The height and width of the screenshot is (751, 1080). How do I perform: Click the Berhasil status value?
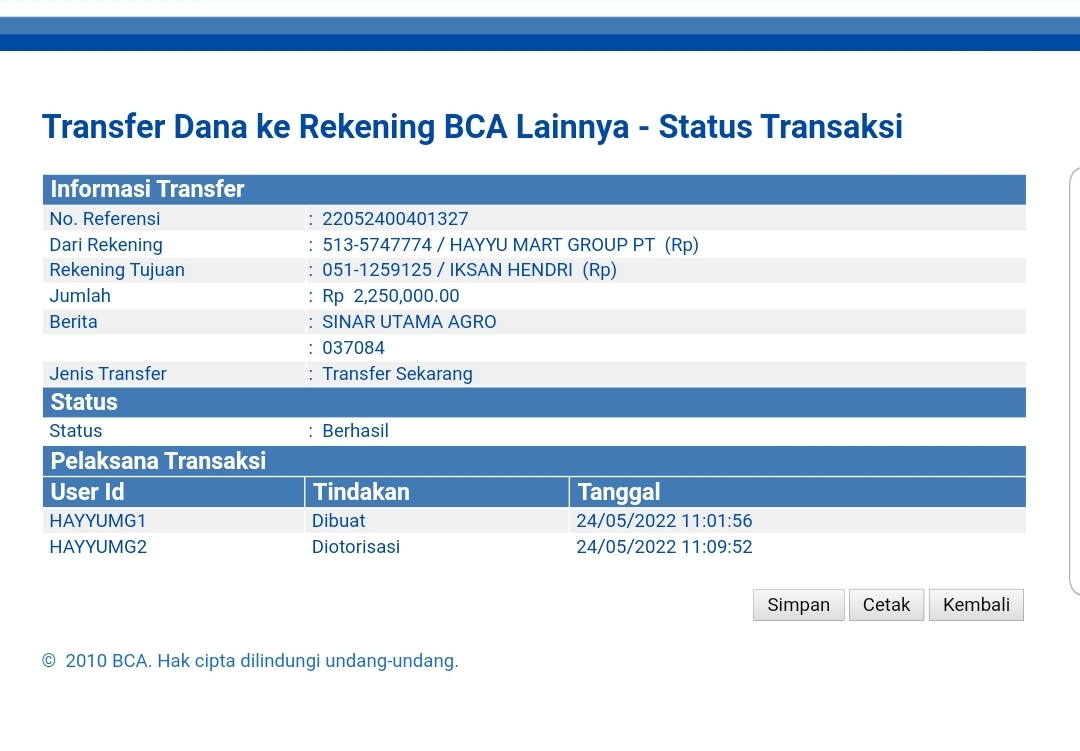355,431
